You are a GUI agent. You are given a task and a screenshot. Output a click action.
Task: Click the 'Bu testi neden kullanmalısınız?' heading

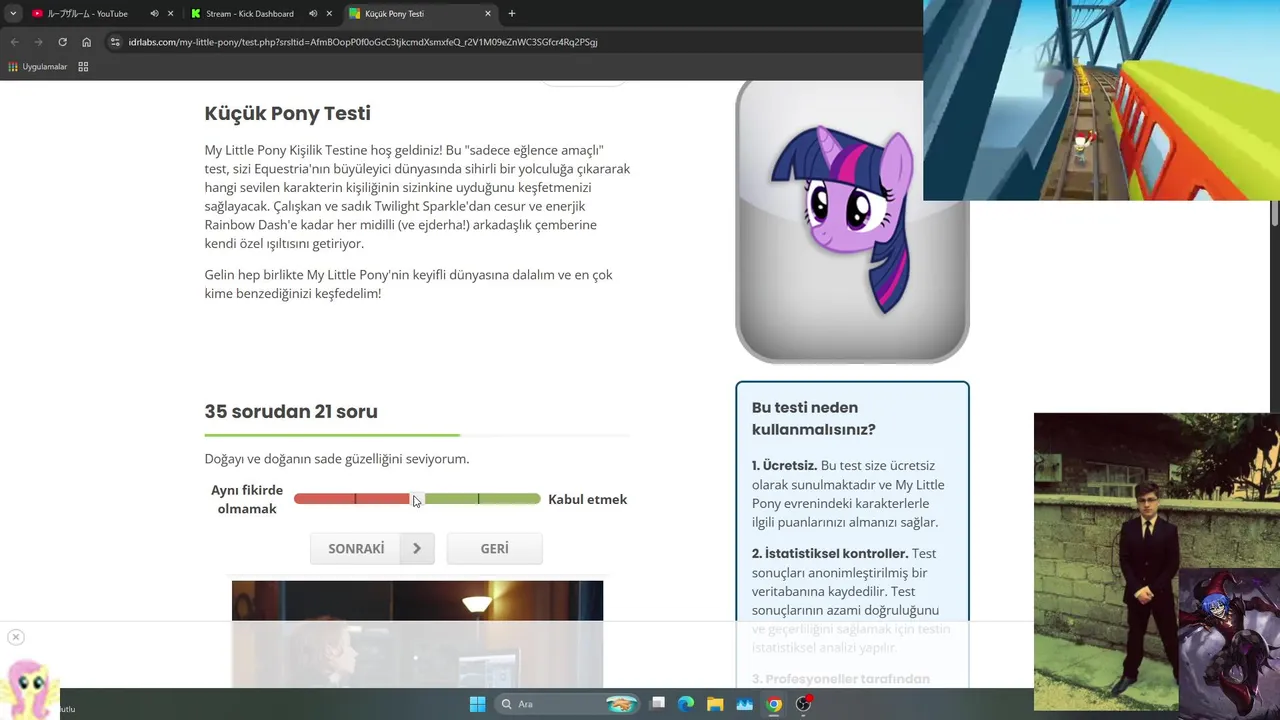point(814,418)
